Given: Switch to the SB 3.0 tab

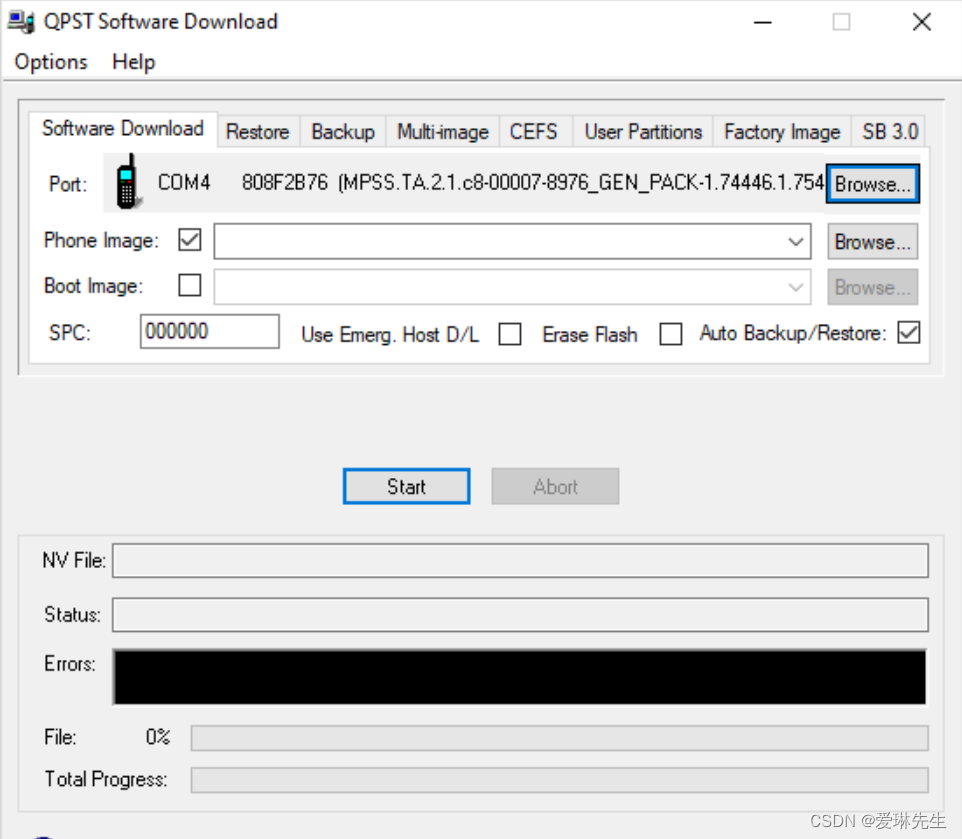Looking at the screenshot, I should [890, 132].
